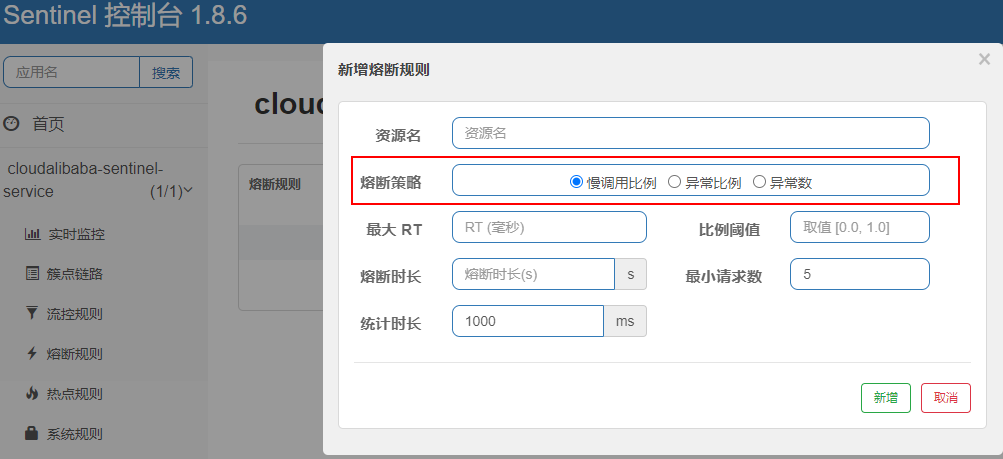Collapse the cloudalibaba-sentinel-service app chevron
This screenshot has height=459, width=1003.
pos(188,191)
